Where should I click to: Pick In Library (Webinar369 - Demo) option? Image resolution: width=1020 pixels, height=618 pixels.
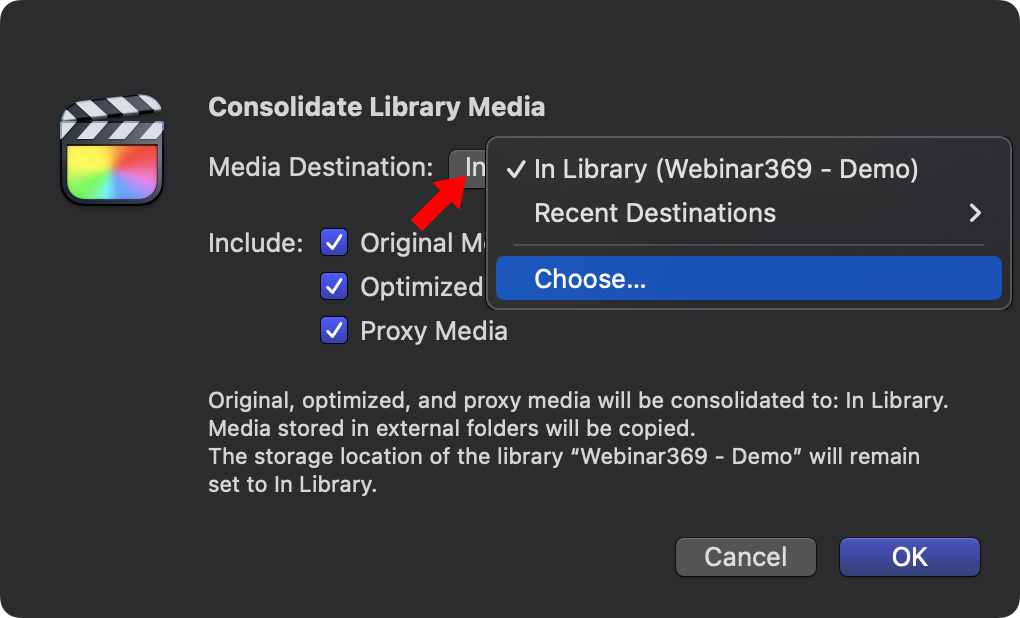click(726, 169)
